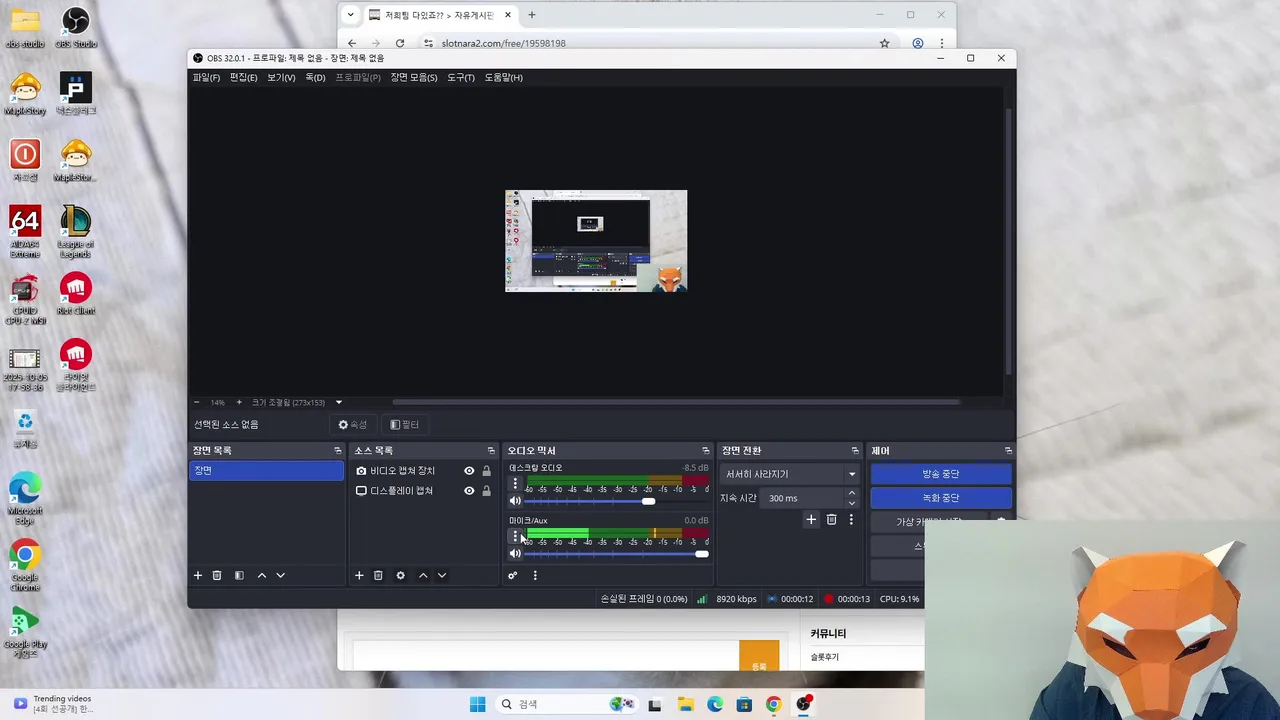Open 보기(V) menu
This screenshot has height=720, width=1280.
click(x=281, y=77)
